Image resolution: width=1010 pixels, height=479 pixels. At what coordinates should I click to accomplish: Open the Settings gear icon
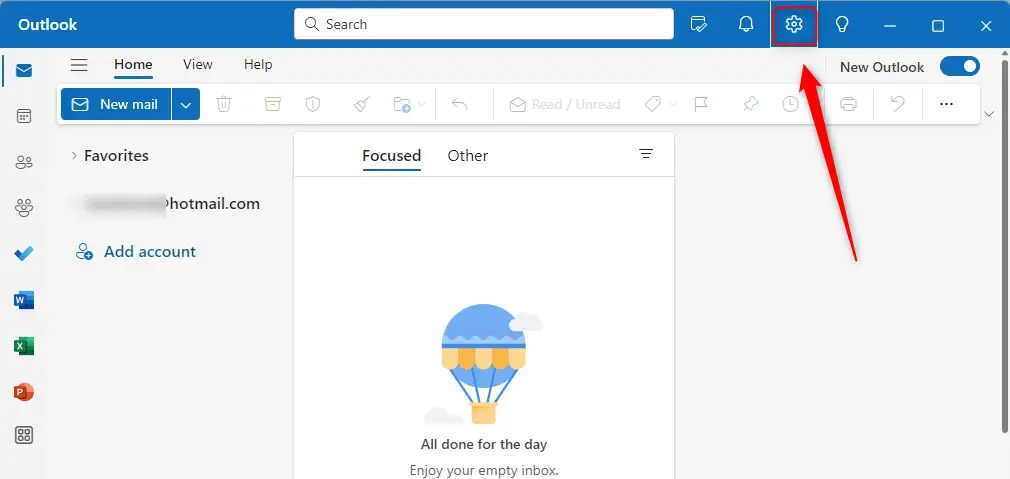[x=794, y=24]
